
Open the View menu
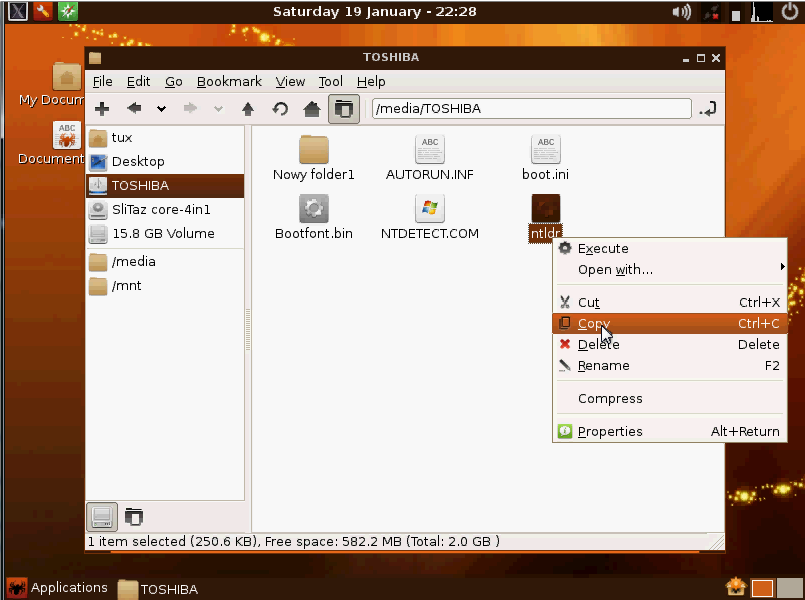290,82
